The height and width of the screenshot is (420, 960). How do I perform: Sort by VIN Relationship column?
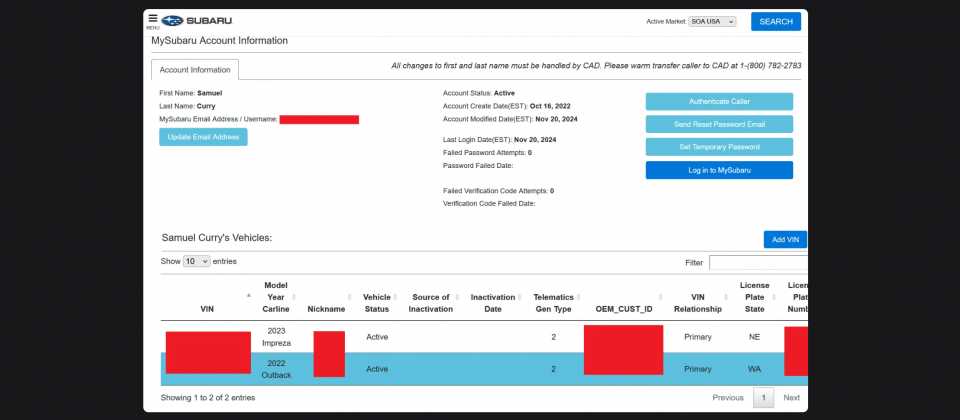point(697,303)
